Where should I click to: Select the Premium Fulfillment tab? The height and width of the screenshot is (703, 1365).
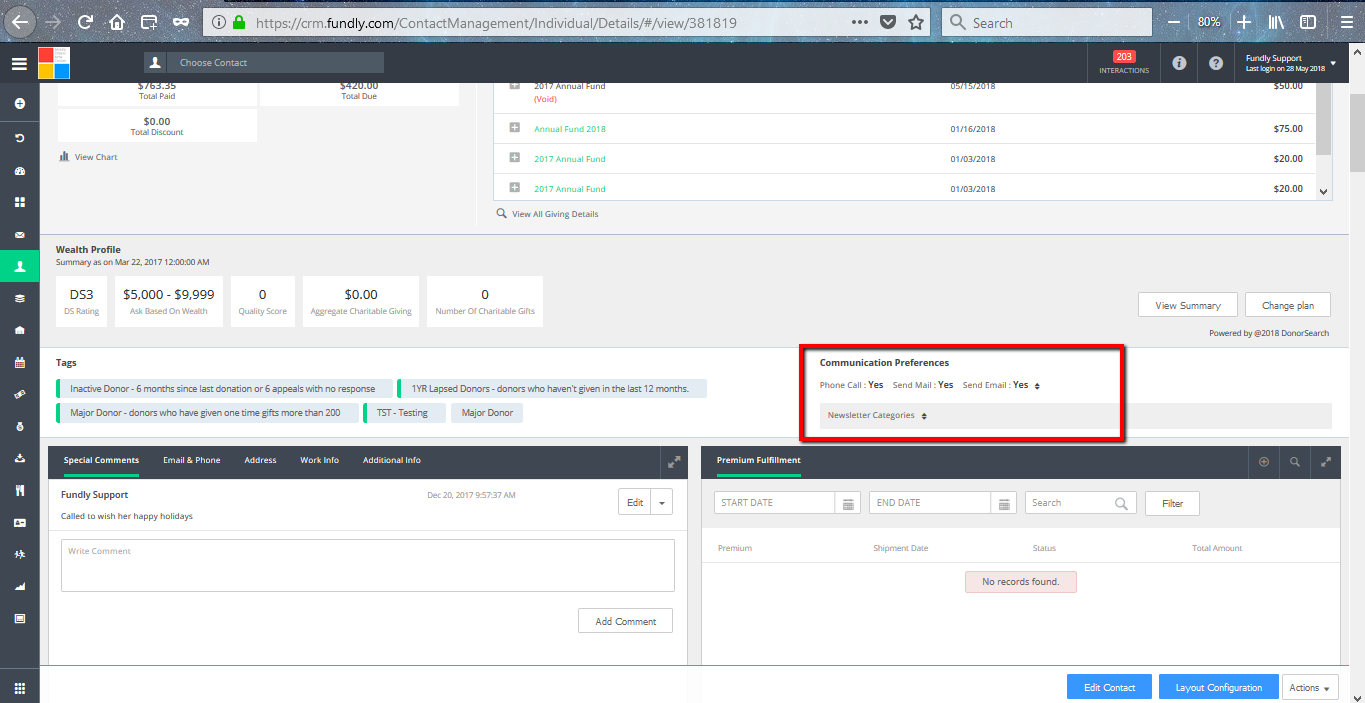pyautogui.click(x=759, y=461)
